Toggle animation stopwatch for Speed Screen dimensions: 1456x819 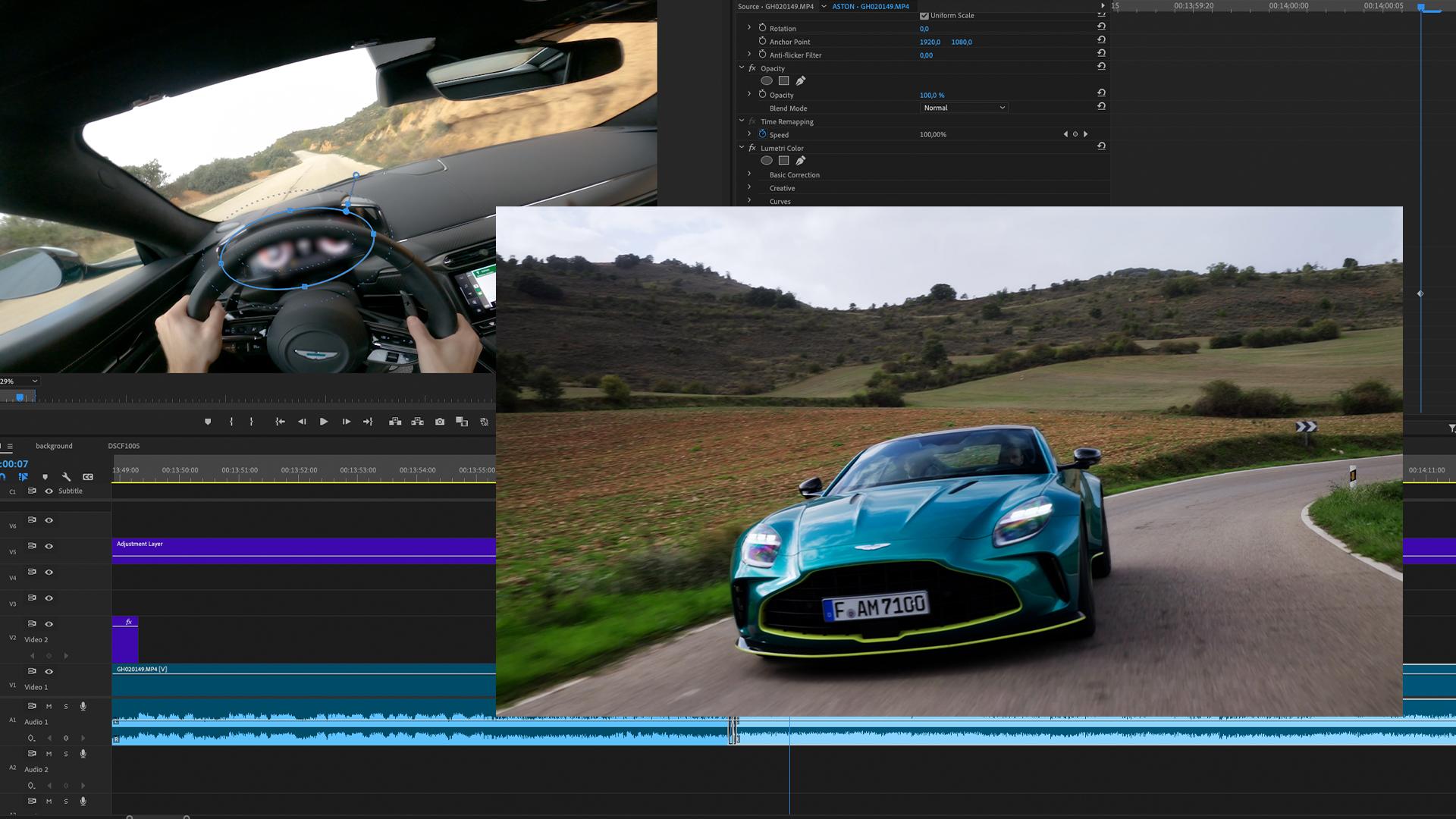[x=763, y=134]
